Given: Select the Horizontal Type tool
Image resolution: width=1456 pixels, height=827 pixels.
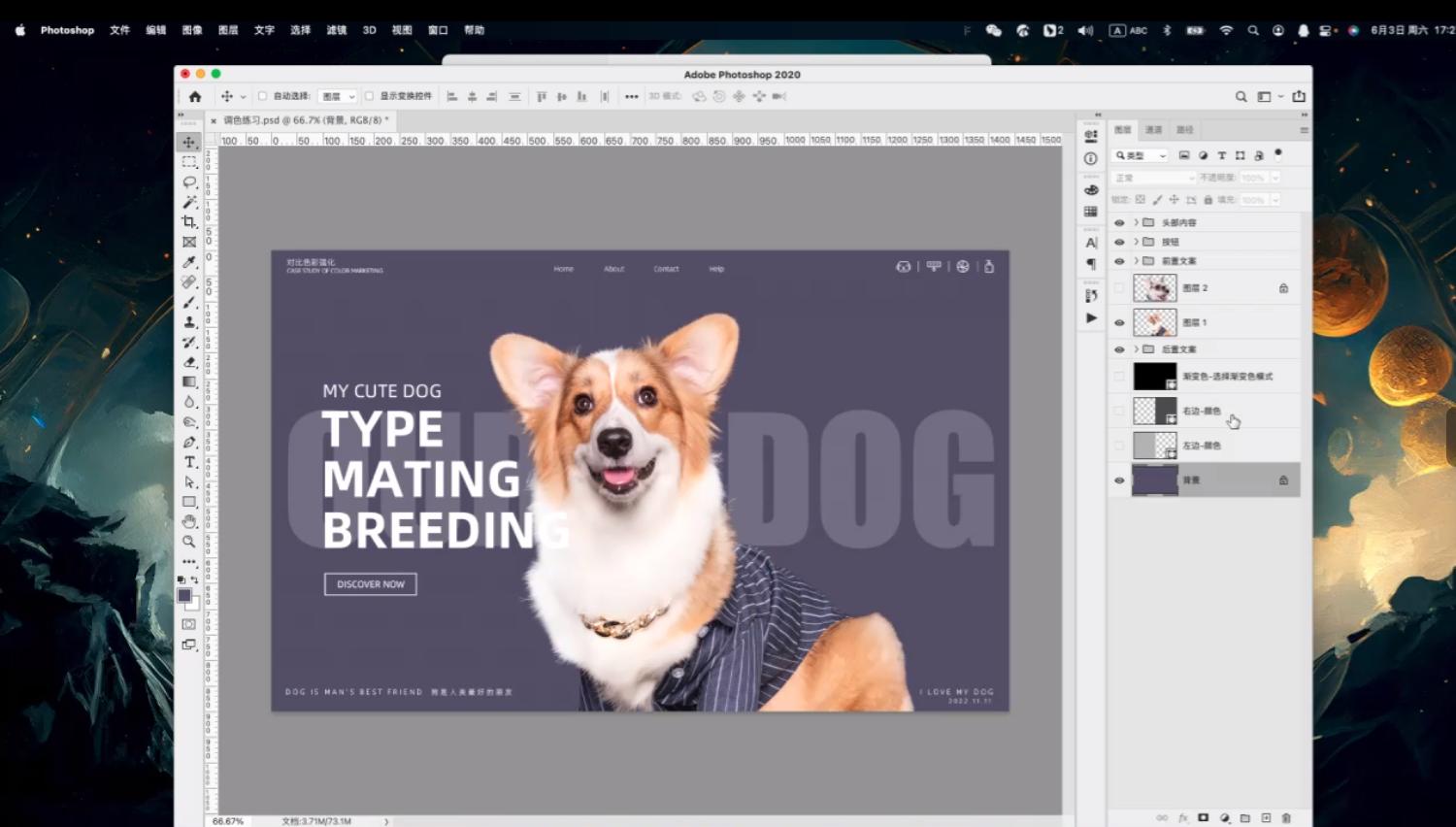Looking at the screenshot, I should (189, 462).
